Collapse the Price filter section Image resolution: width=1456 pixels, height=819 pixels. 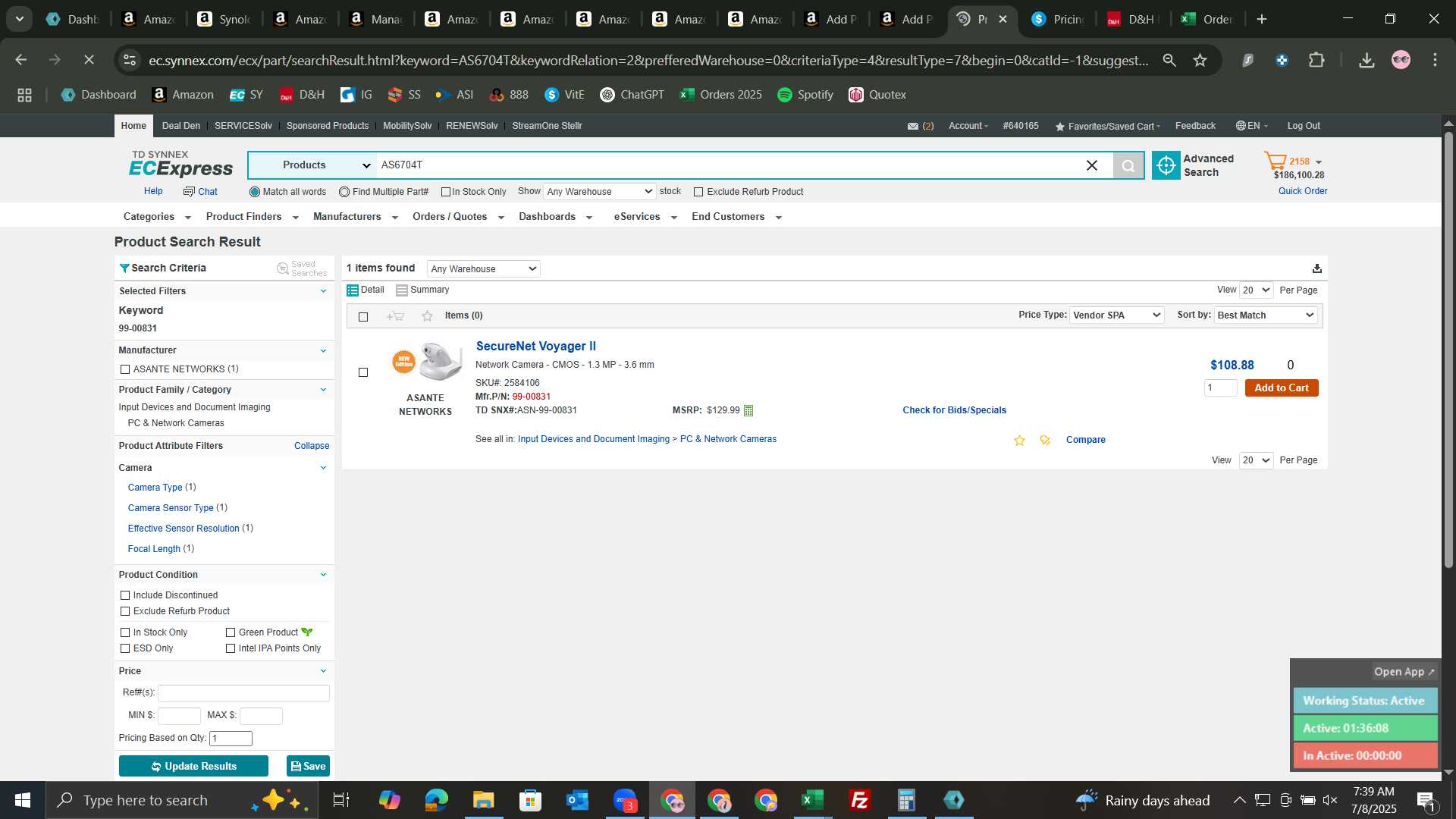pos(323,671)
